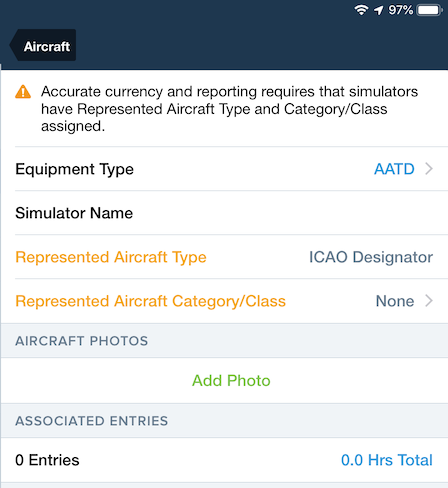The height and width of the screenshot is (488, 448).
Task: Tap the Wi-Fi status icon
Action: 361,10
